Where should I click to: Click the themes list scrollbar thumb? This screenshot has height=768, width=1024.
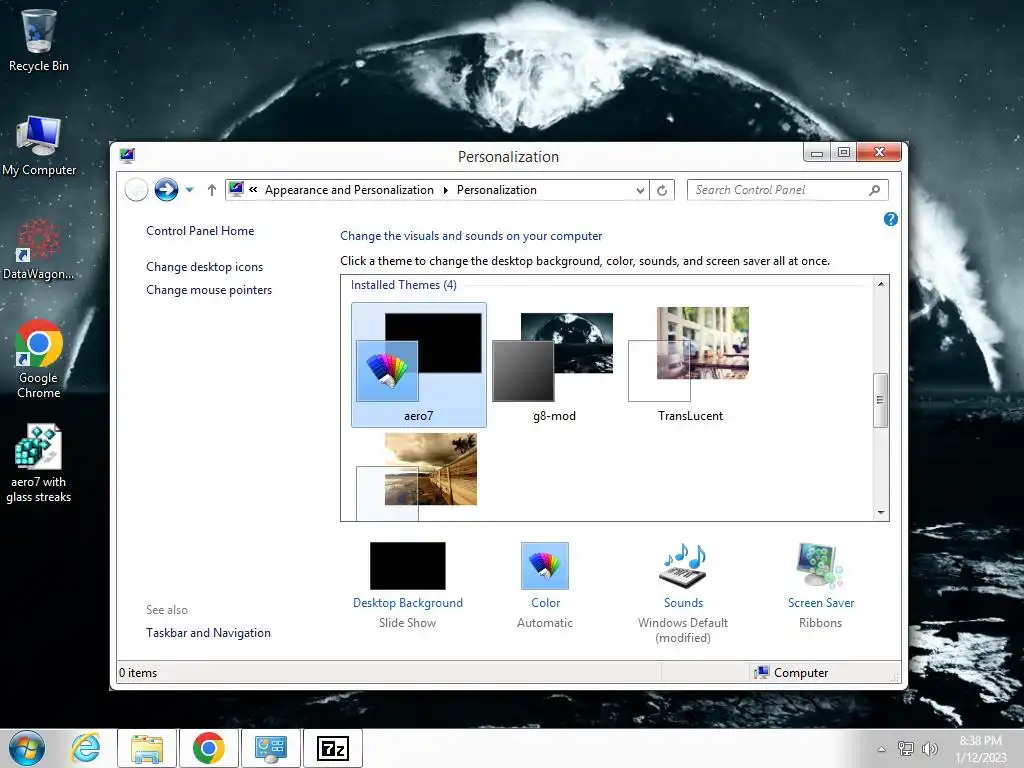coord(880,400)
